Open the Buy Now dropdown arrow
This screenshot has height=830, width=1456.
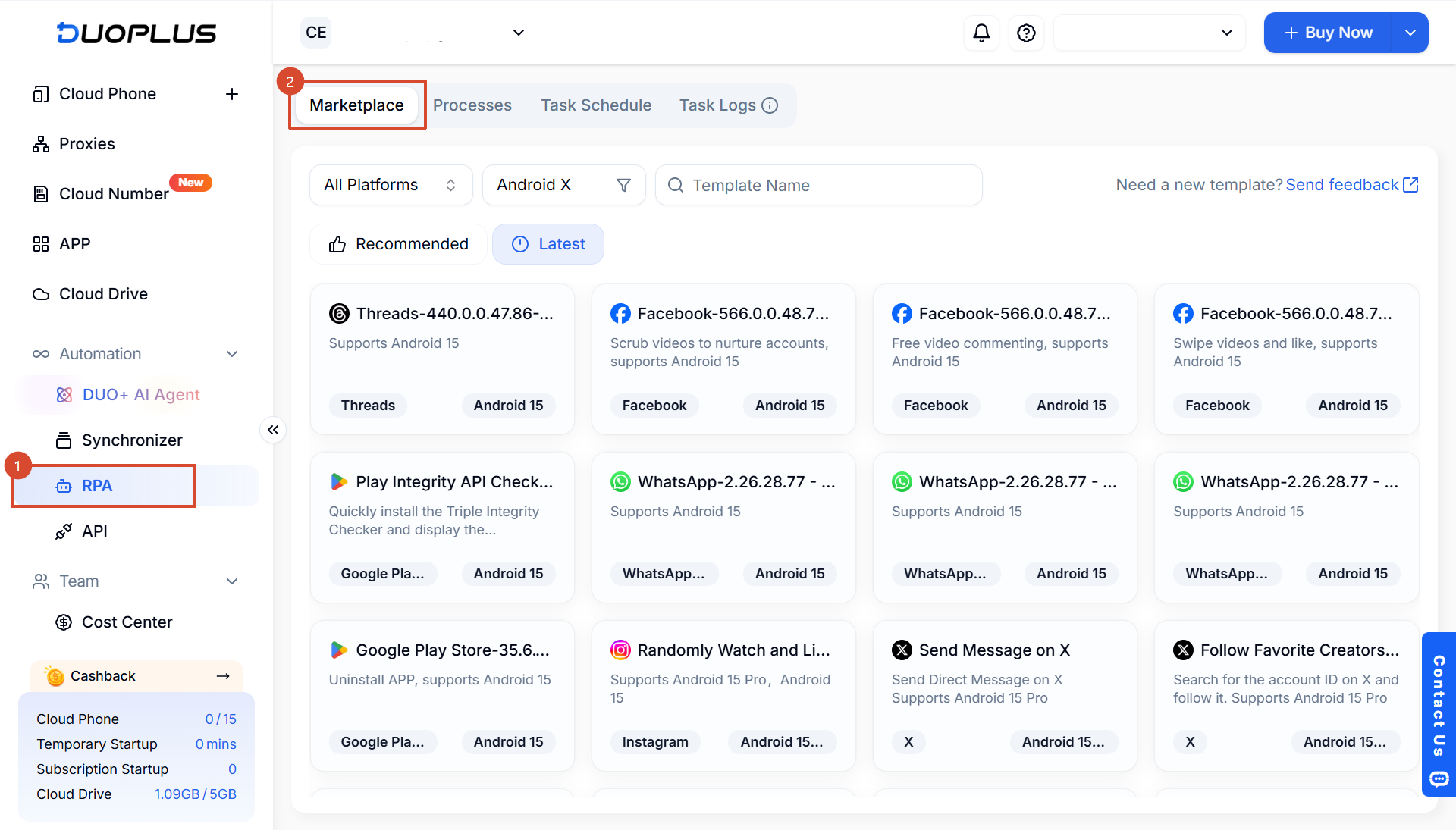click(1410, 33)
